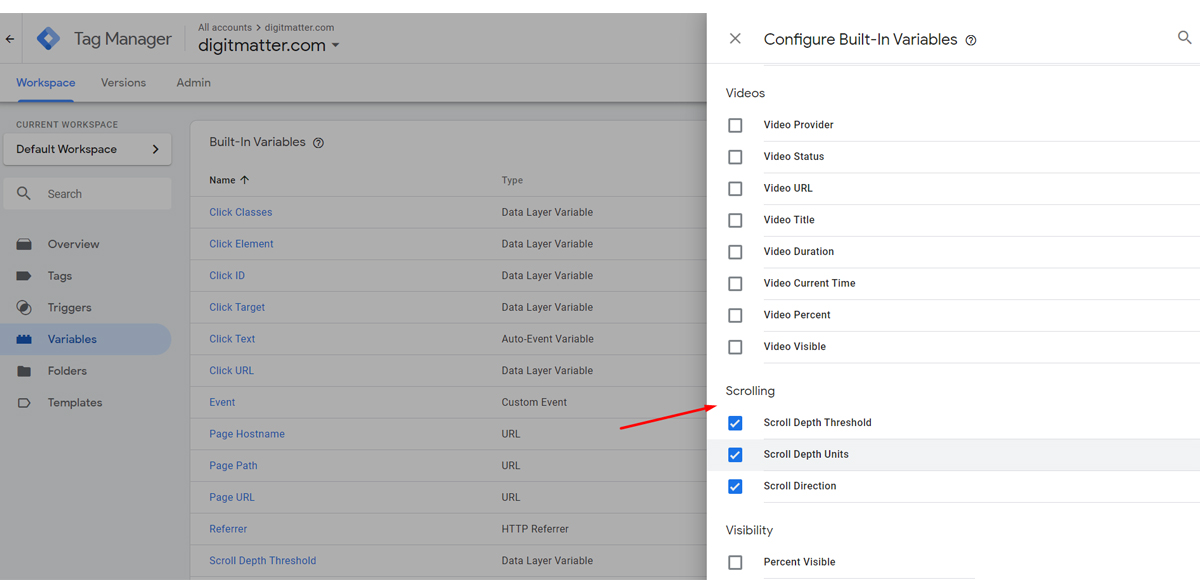The width and height of the screenshot is (1200, 580).
Task: Open the Admin tab
Action: (193, 82)
